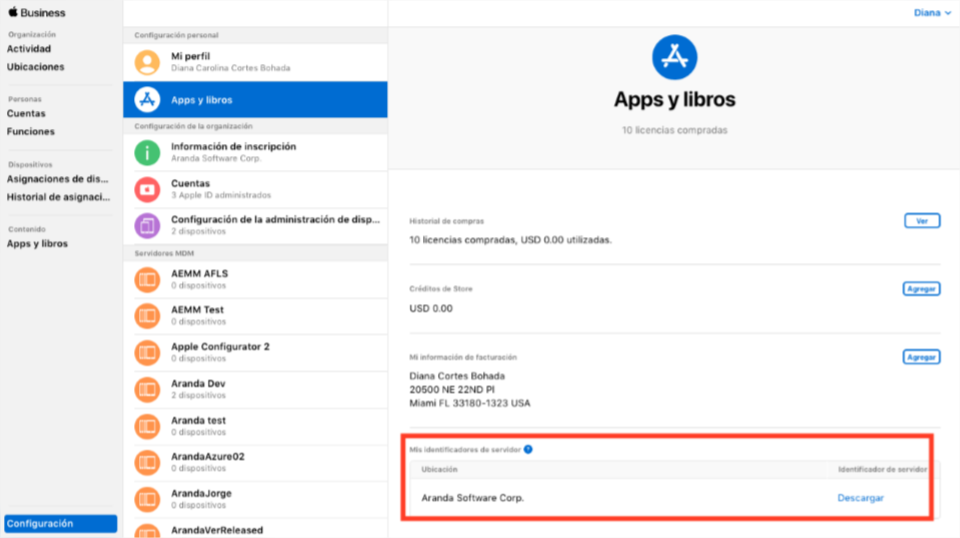Click the USD 0.00 store credit value
This screenshot has width=960, height=538.
pyautogui.click(x=431, y=308)
